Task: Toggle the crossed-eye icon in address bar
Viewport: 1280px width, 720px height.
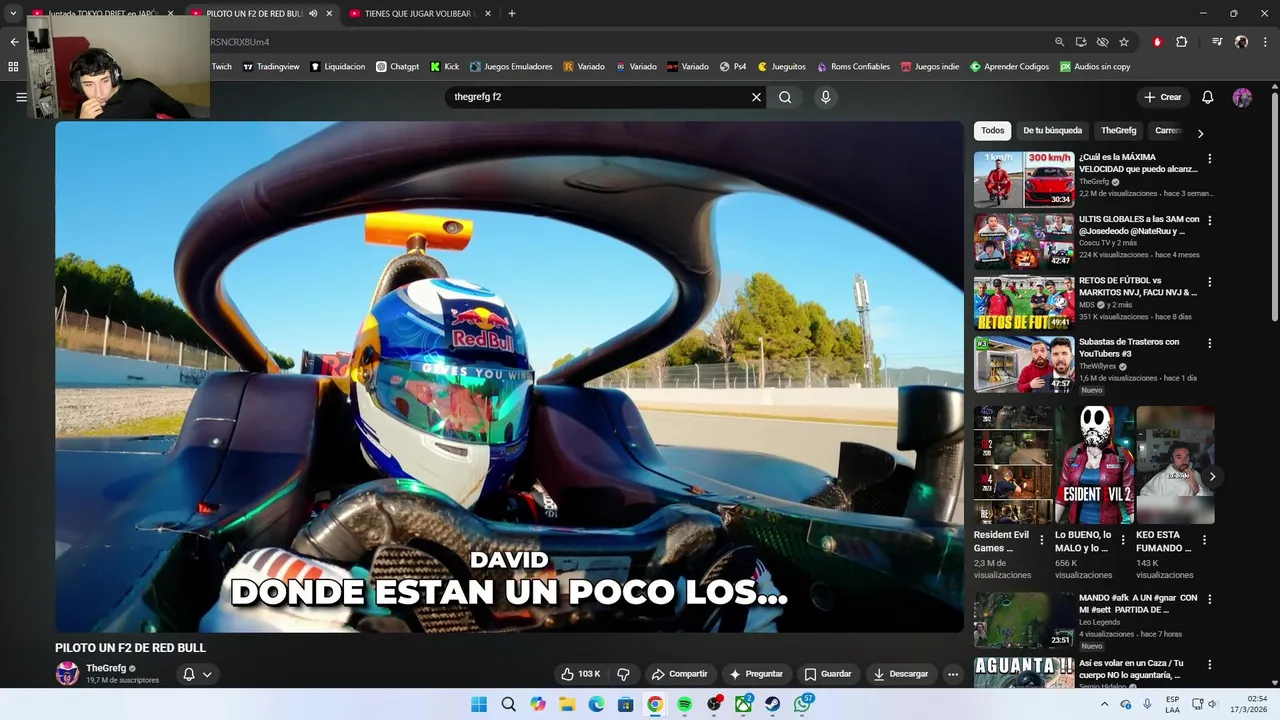Action: coord(1102,42)
